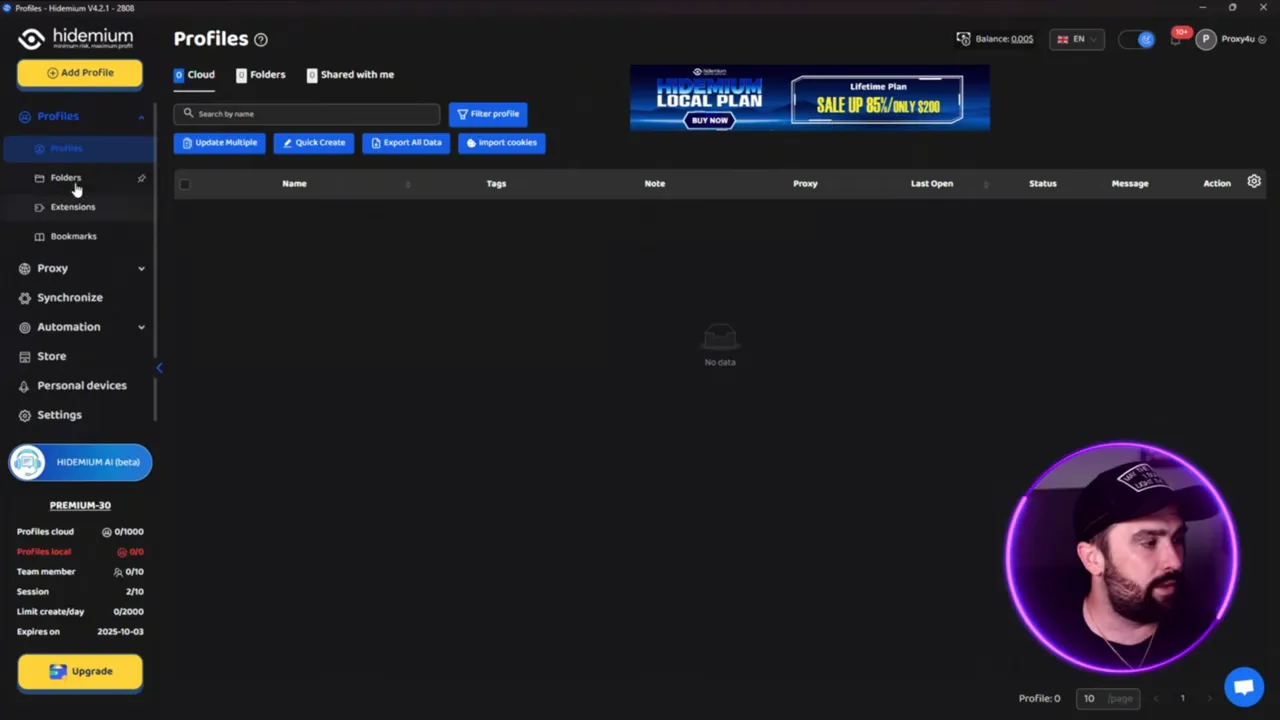This screenshot has height=720, width=1280.
Task: Open the table column settings gear
Action: click(1254, 182)
